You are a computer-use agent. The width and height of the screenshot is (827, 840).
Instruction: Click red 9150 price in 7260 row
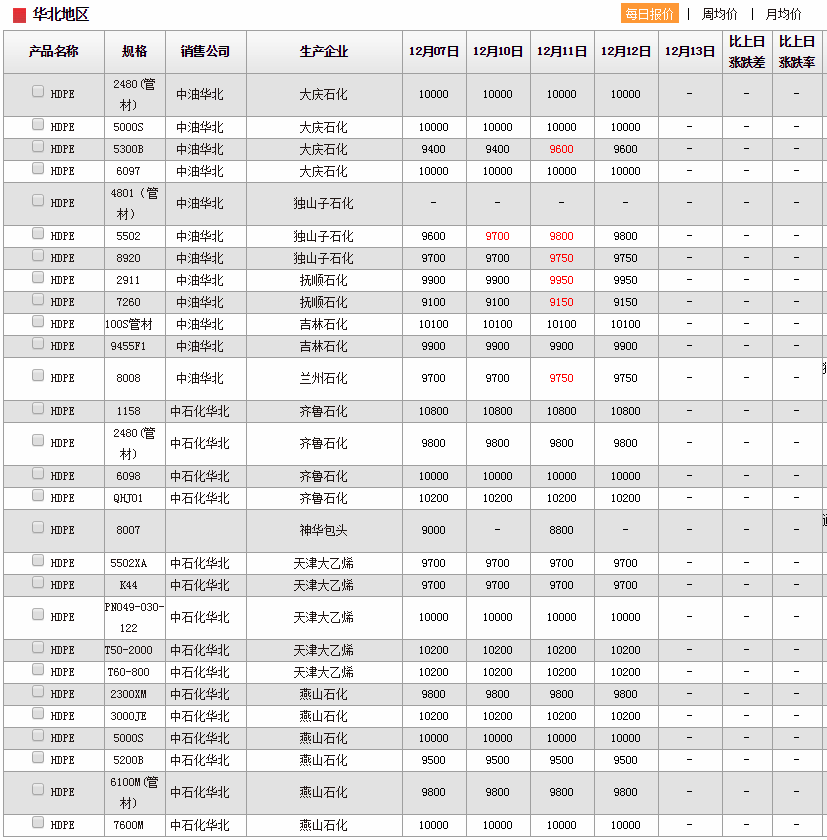point(561,302)
